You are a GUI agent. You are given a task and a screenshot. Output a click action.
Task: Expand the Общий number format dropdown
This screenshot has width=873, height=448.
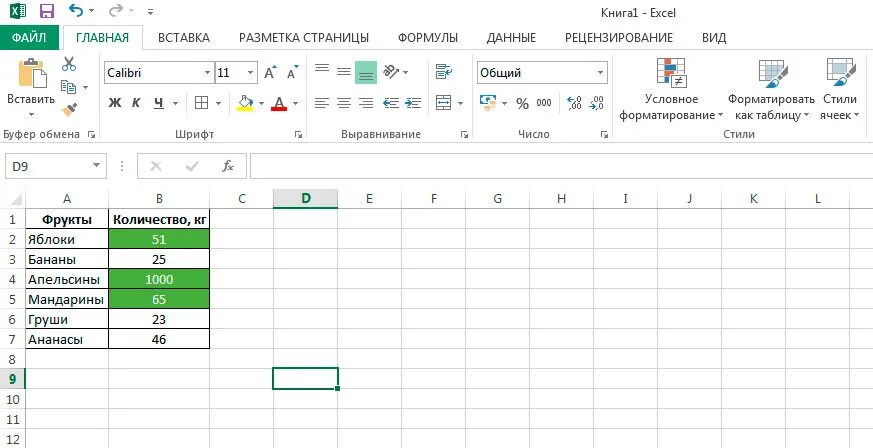pos(600,73)
